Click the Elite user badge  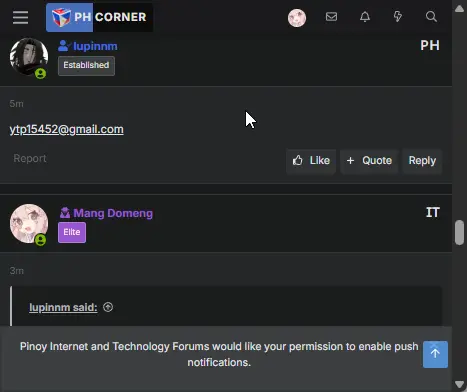click(x=72, y=232)
